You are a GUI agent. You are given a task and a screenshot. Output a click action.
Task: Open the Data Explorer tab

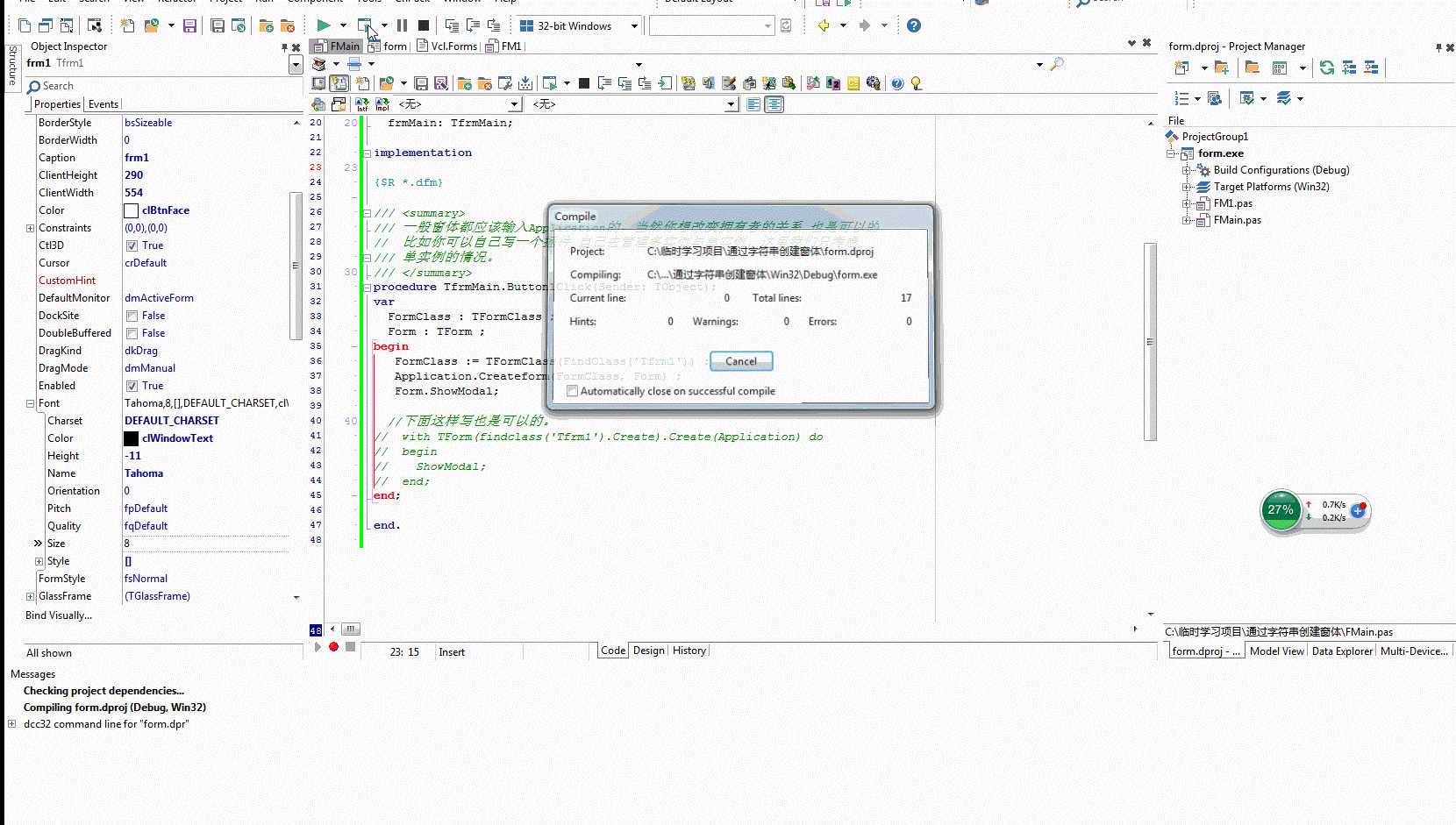coord(1342,651)
